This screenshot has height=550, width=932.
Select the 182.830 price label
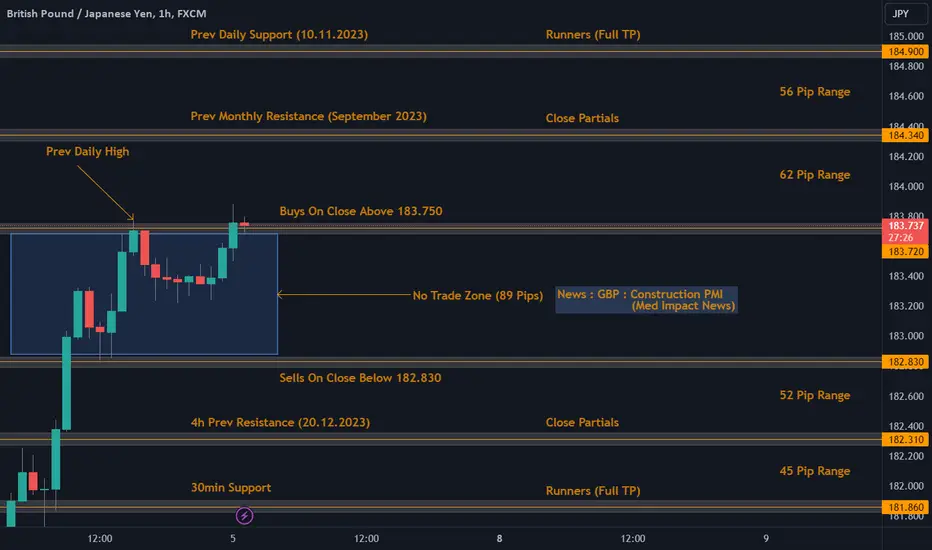pos(905,362)
